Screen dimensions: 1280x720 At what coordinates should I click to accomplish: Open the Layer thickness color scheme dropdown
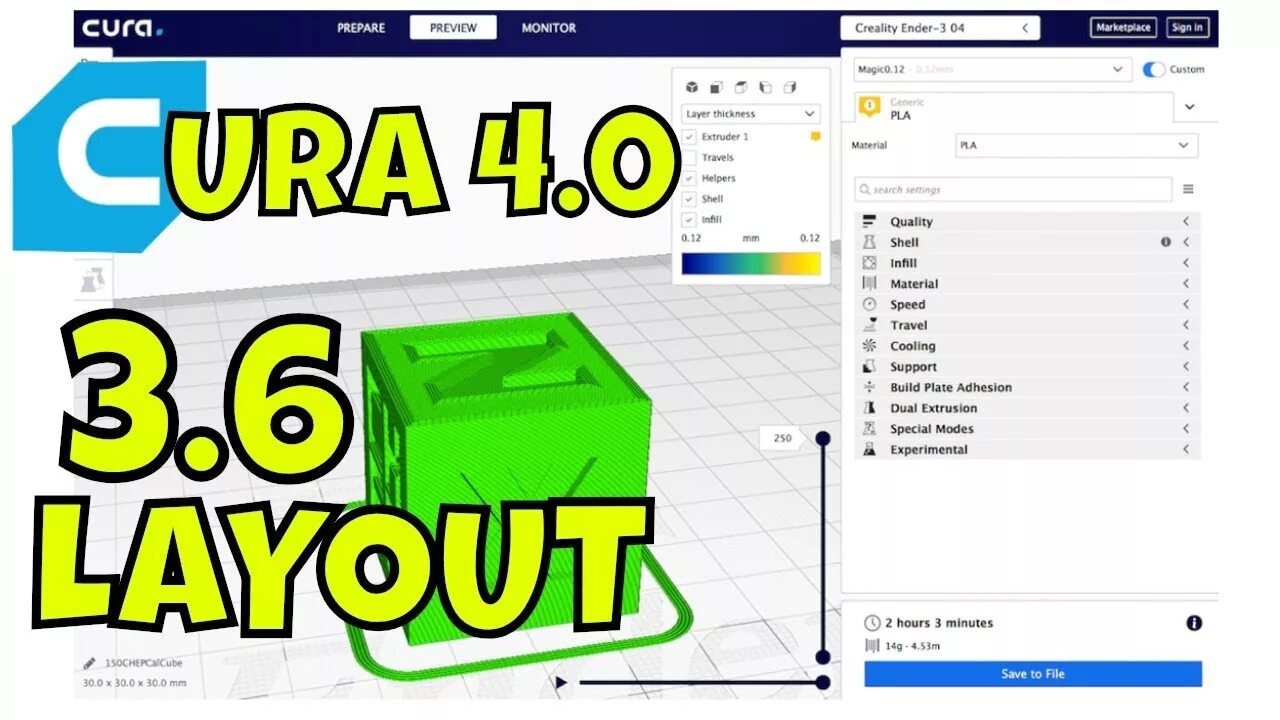751,114
